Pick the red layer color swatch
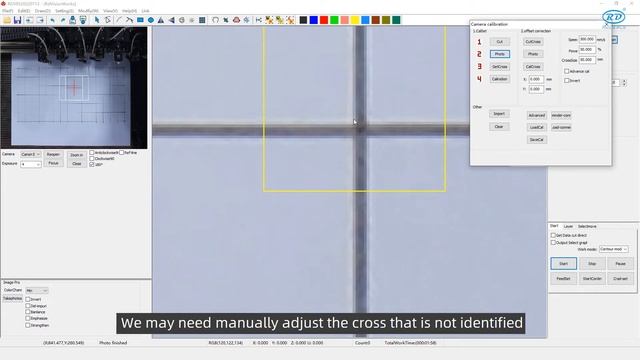This screenshot has height=360, width=640. click(324, 20)
